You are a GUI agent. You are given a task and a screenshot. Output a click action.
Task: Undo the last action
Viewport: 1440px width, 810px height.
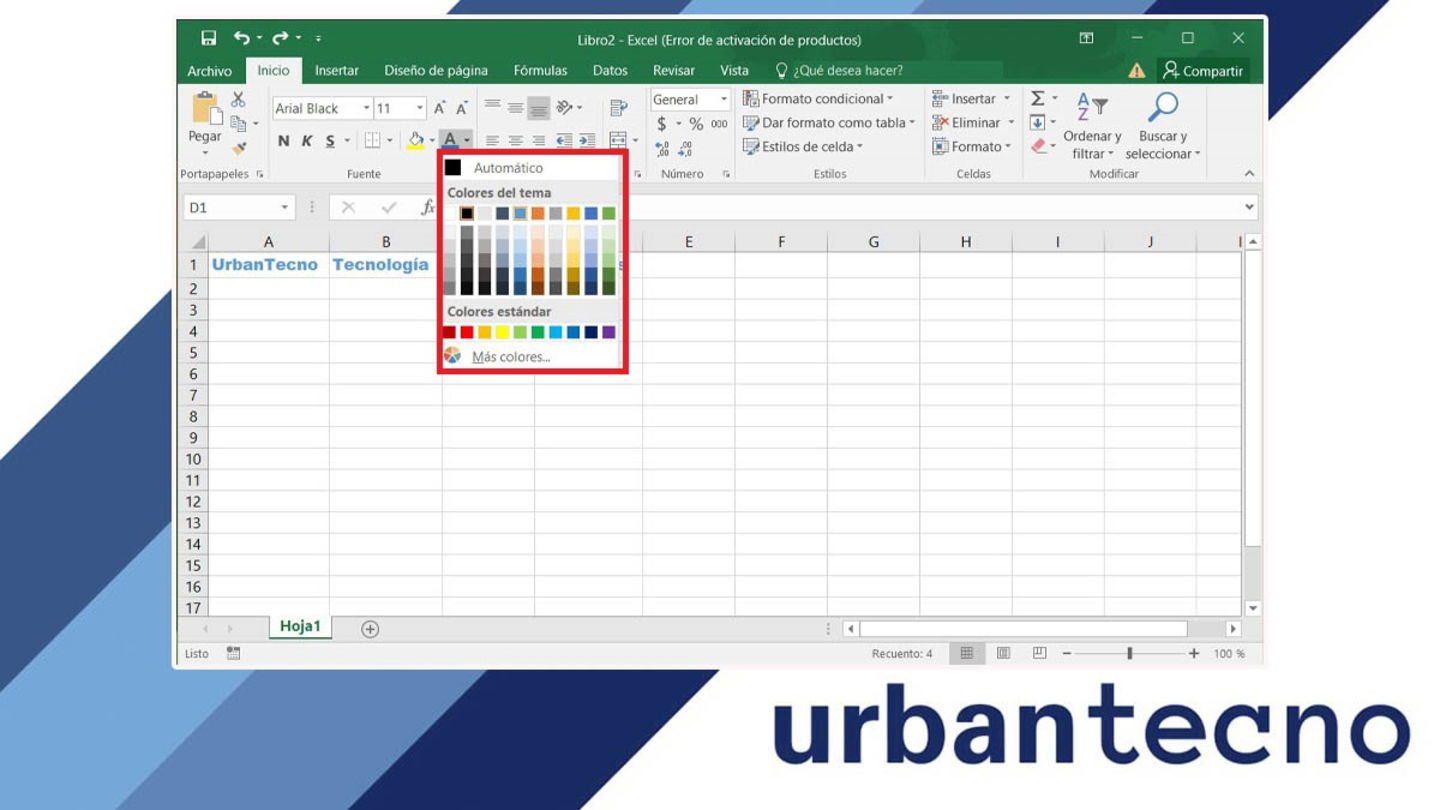click(242, 38)
